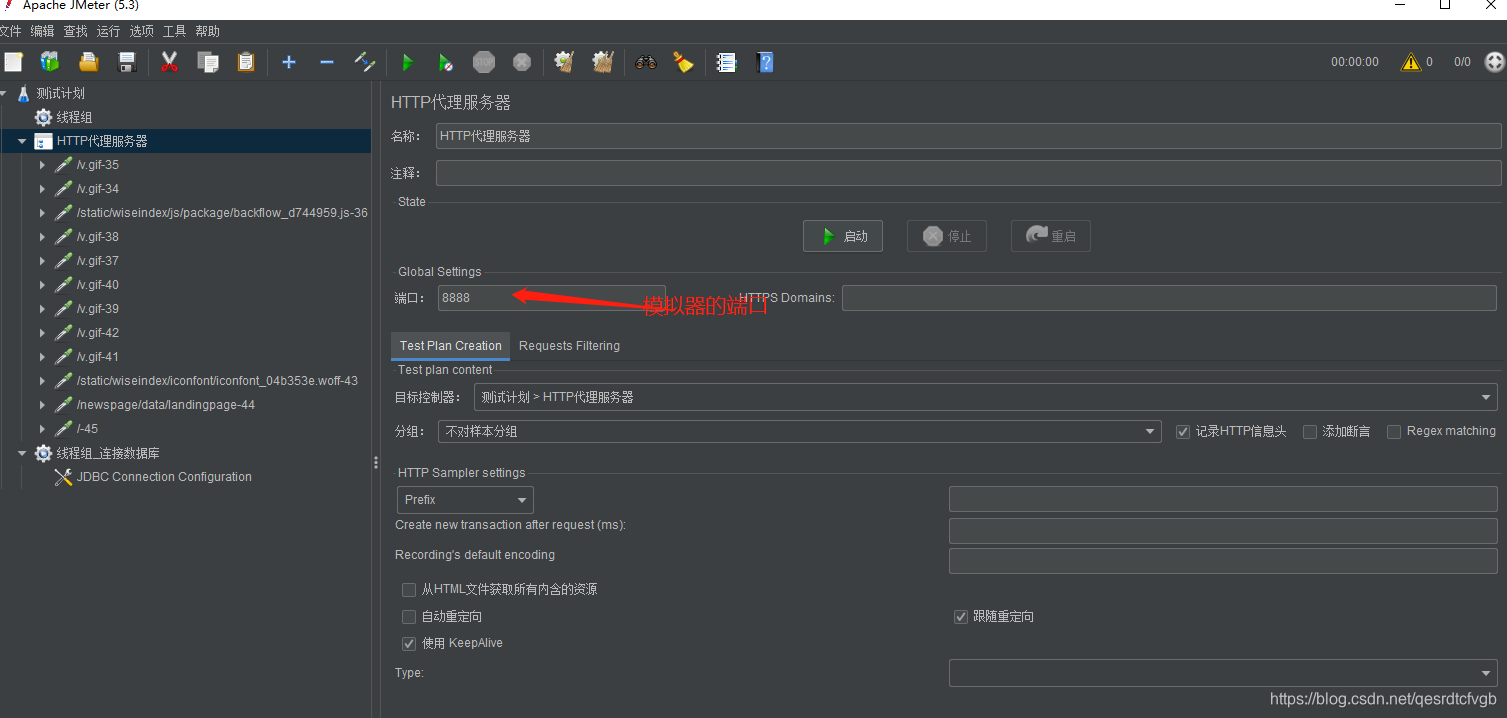The height and width of the screenshot is (718, 1507).
Task: Click the 启动 start button
Action: point(843,236)
